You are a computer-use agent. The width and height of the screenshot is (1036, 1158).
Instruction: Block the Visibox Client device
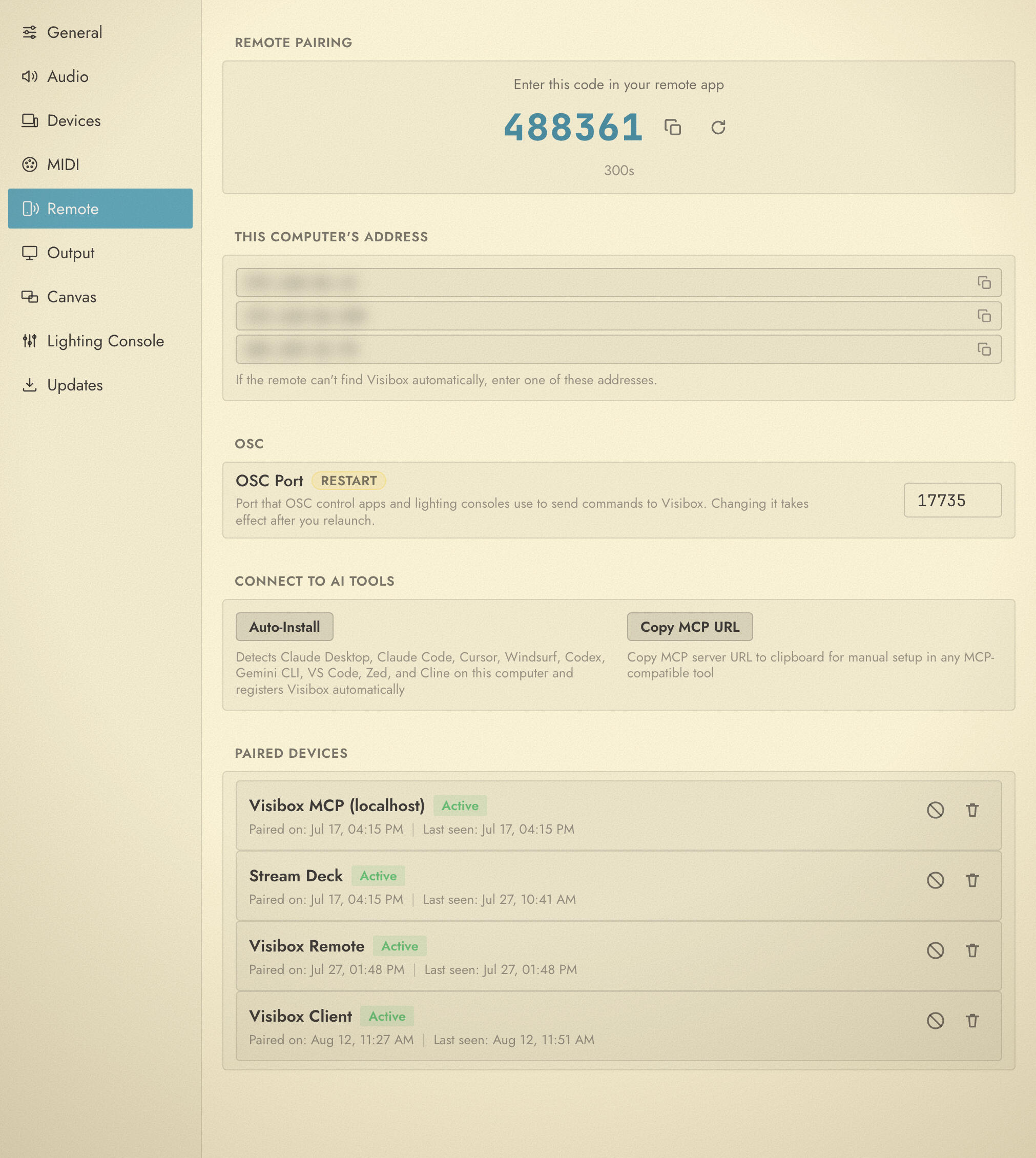(x=935, y=1021)
